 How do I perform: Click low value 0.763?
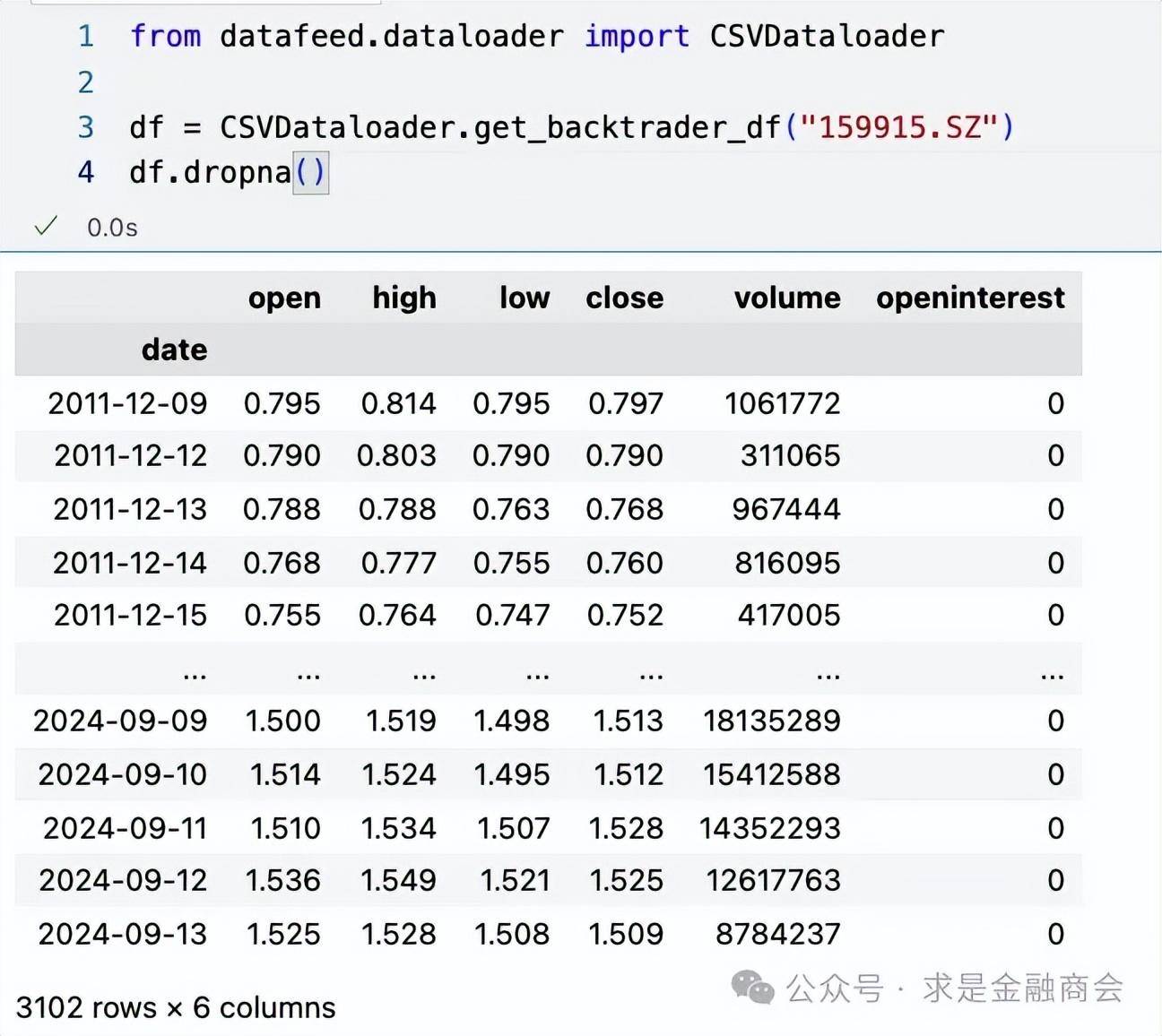click(511, 509)
